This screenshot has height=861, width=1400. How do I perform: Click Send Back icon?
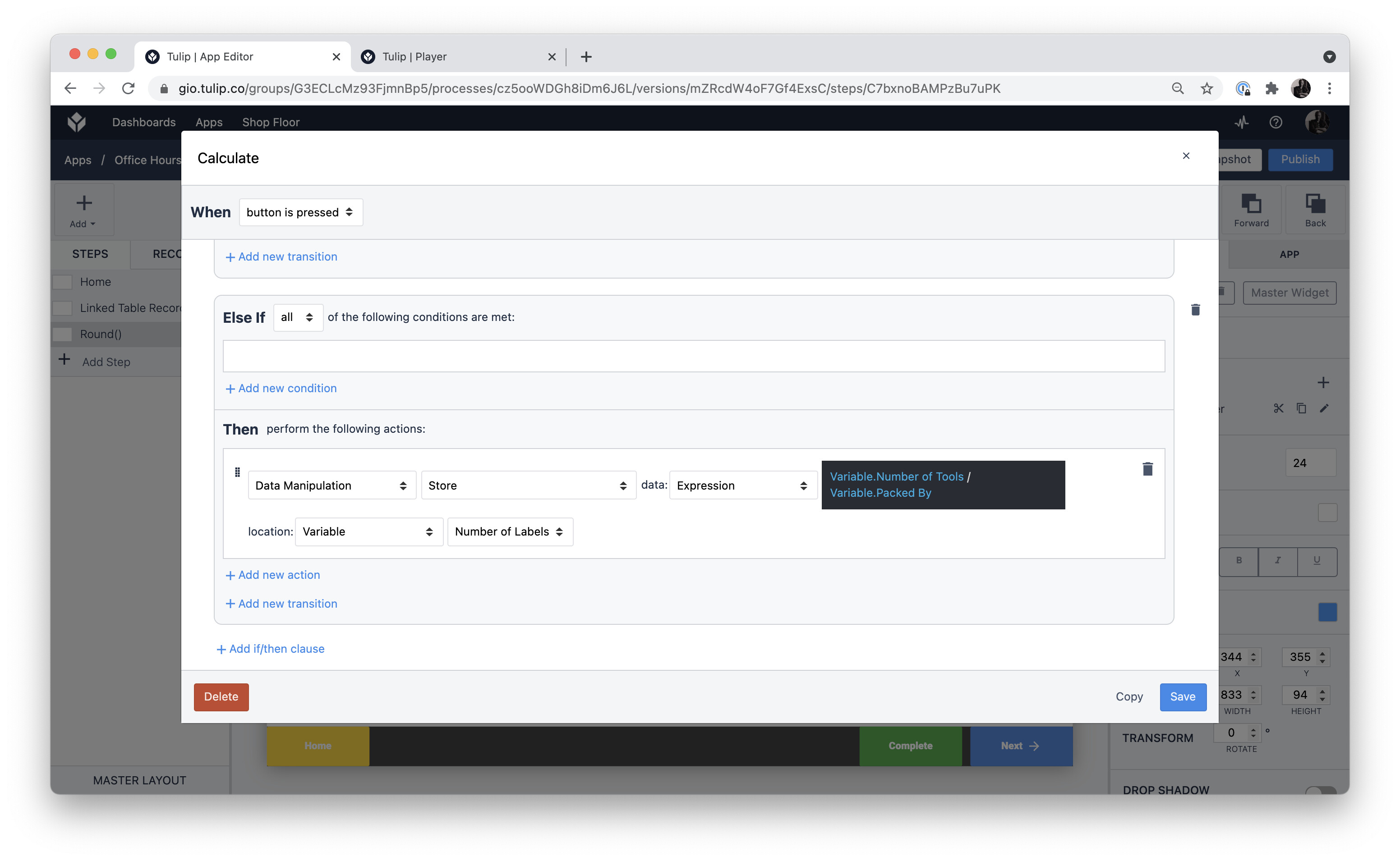[x=1315, y=203]
